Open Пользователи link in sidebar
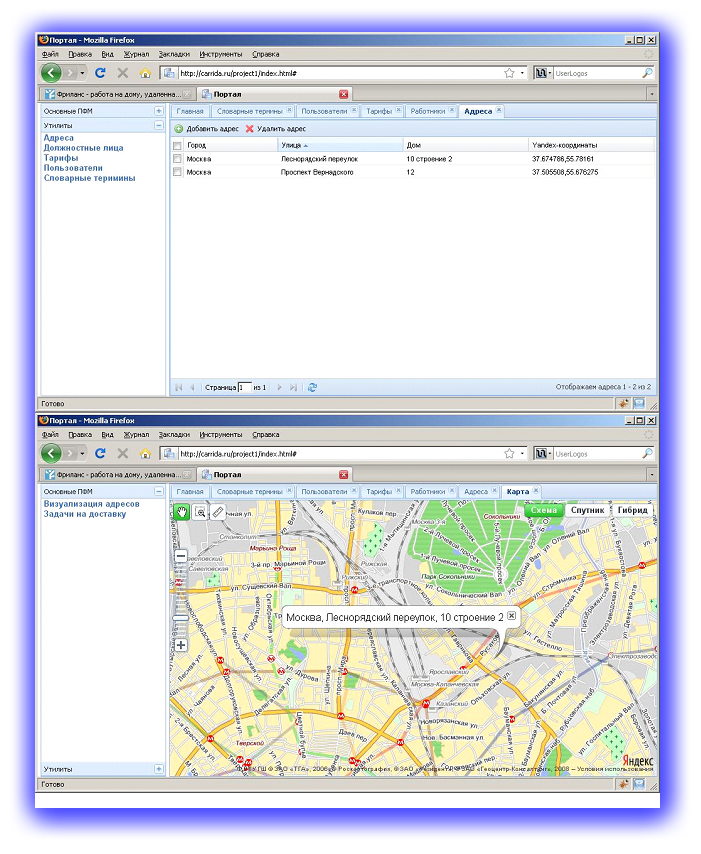Screen dimensions: 701x854 pos(73,168)
